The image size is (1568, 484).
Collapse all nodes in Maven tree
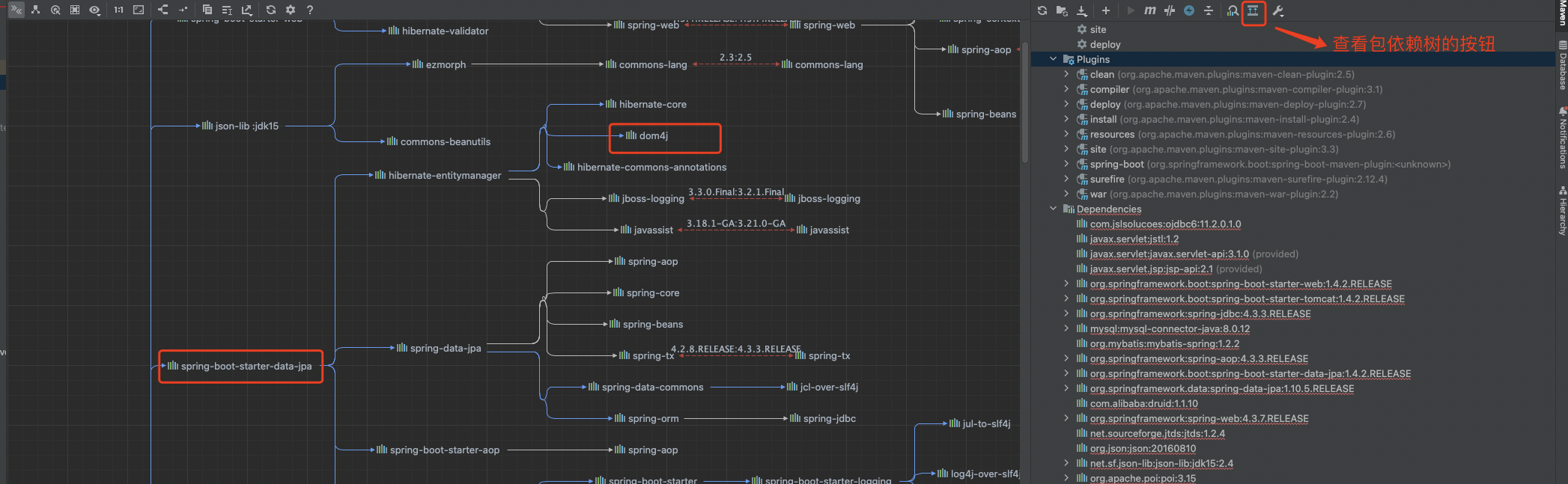coord(1209,10)
